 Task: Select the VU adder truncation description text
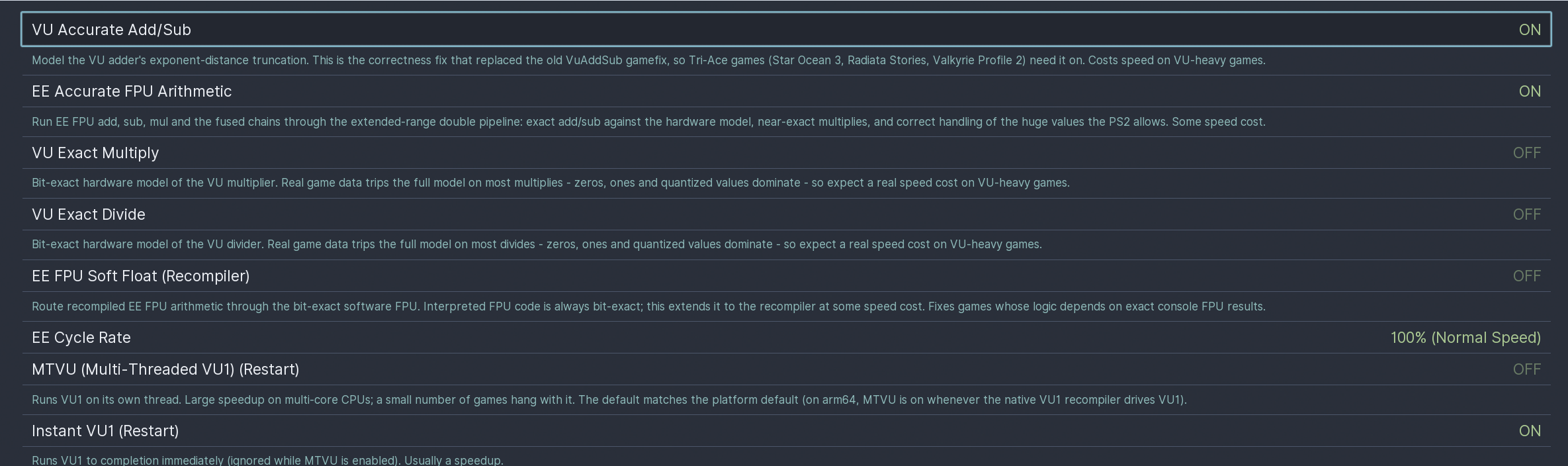click(x=648, y=60)
